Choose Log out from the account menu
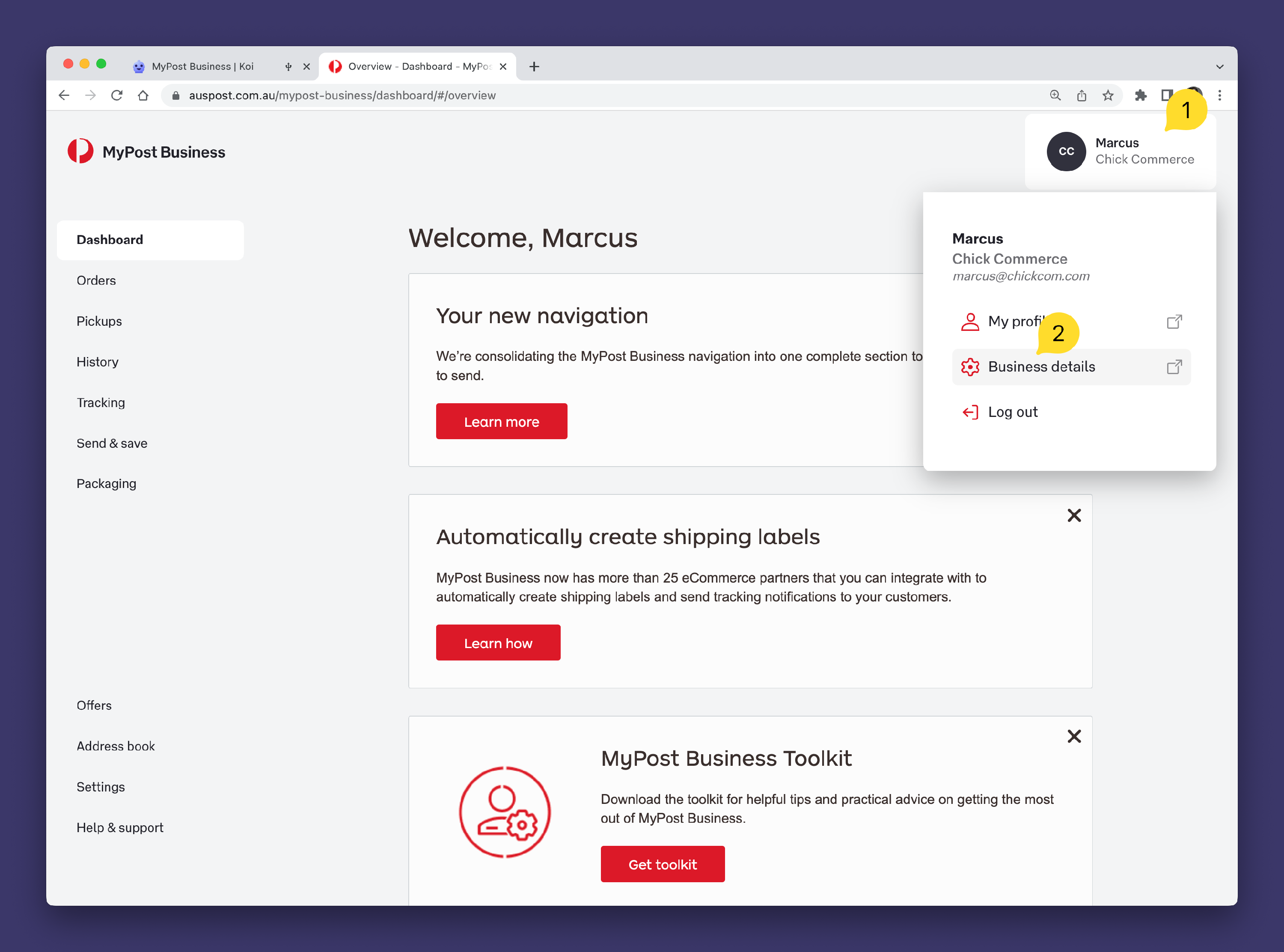The height and width of the screenshot is (952, 1284). point(1012,412)
